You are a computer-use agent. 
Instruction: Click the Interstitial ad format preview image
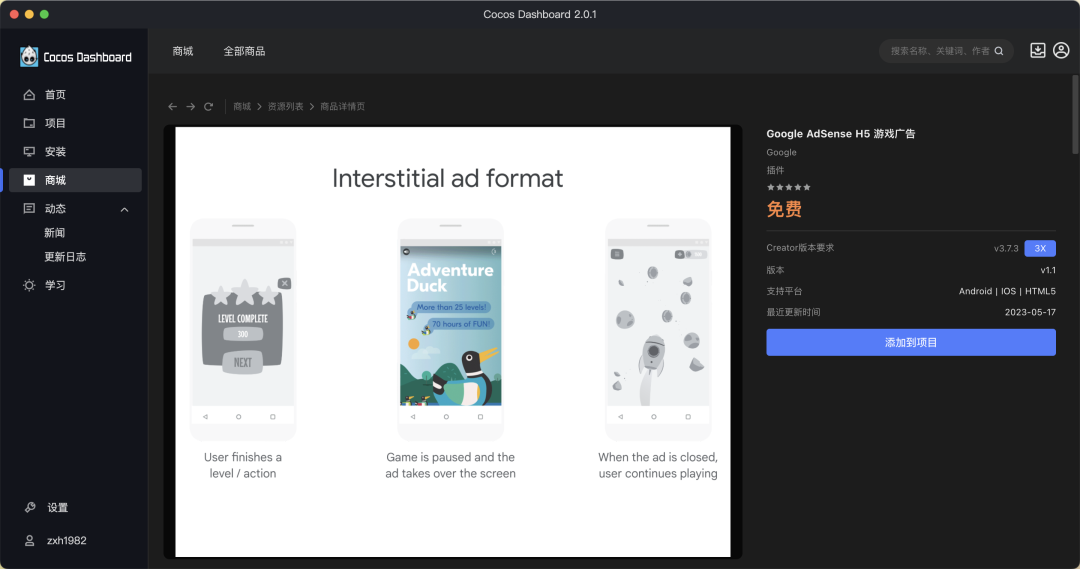click(453, 341)
